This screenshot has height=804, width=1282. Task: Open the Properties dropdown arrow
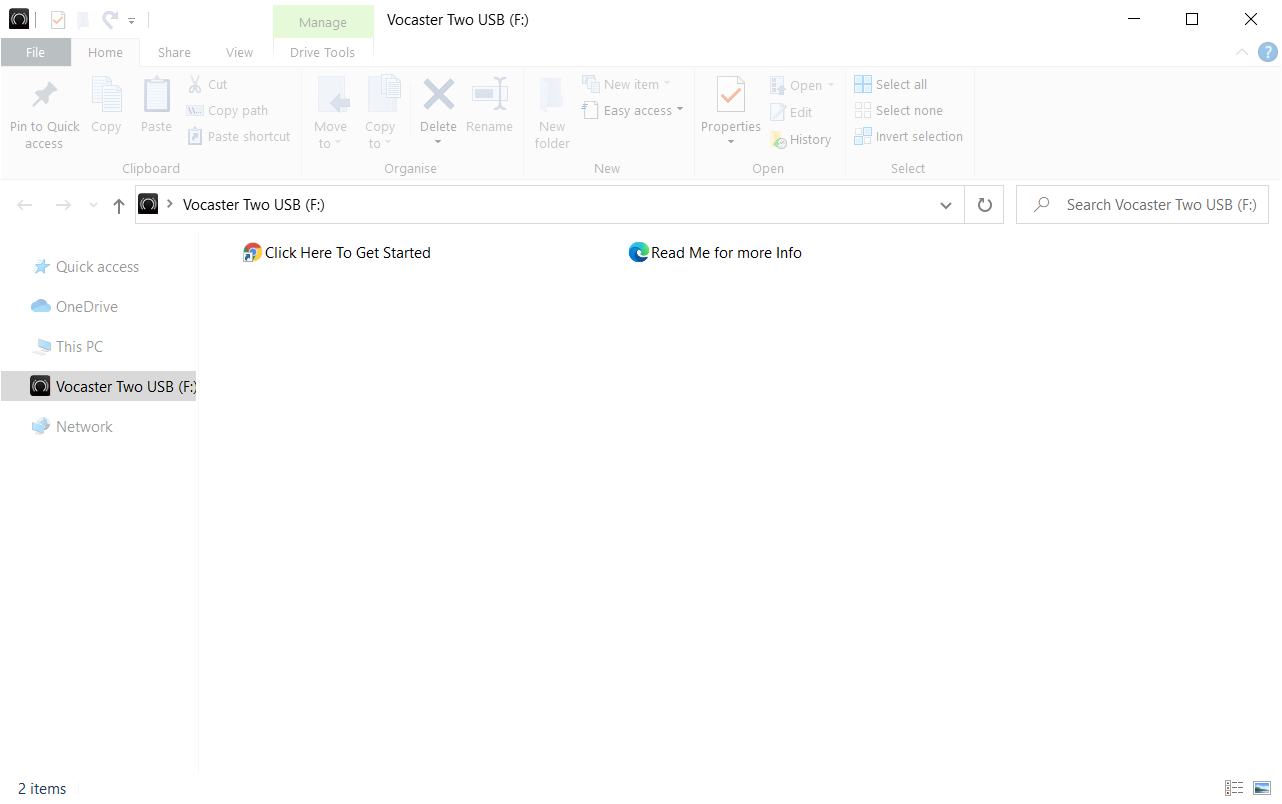(x=731, y=143)
